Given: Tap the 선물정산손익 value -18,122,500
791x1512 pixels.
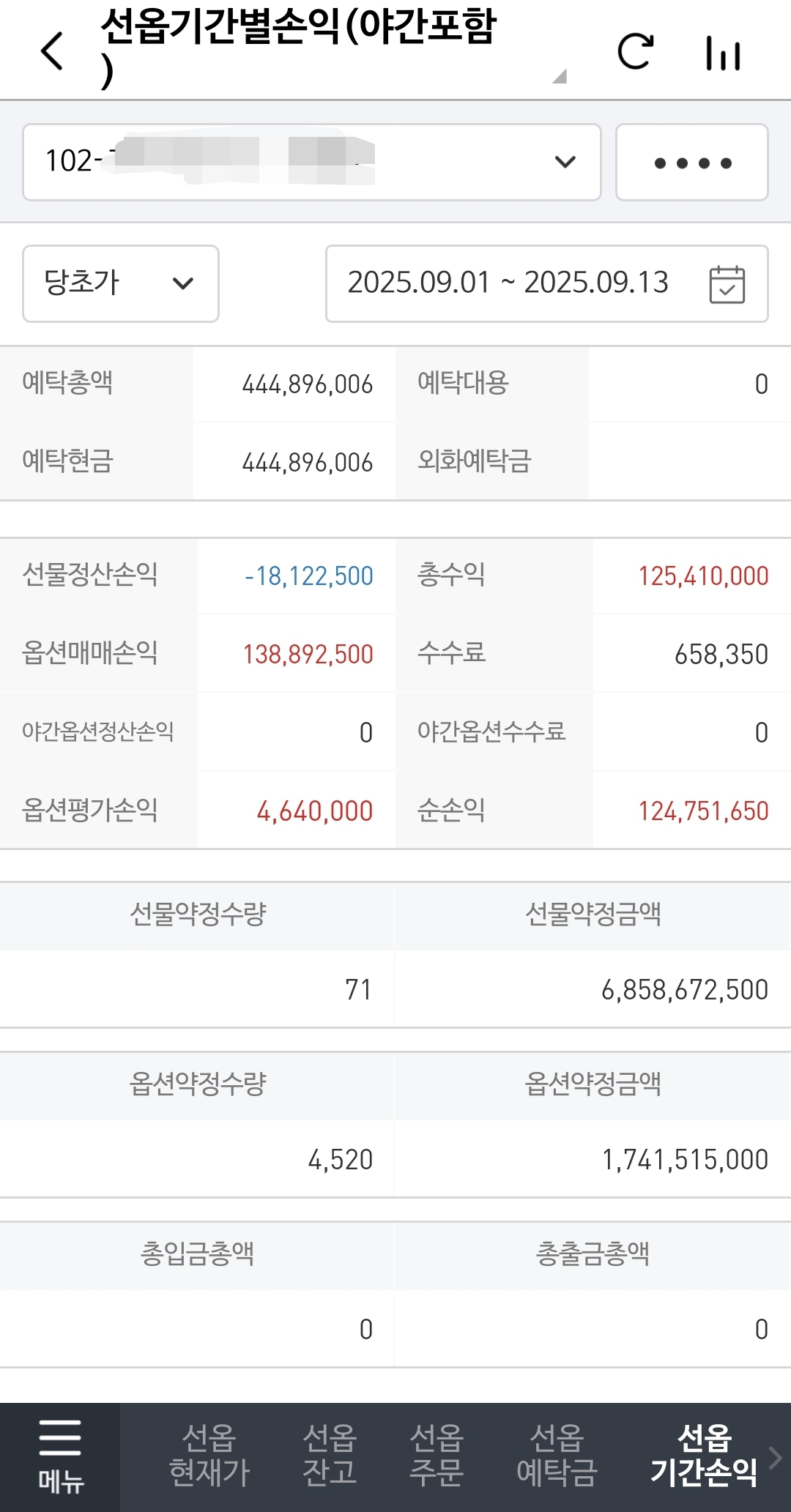Looking at the screenshot, I should [309, 576].
